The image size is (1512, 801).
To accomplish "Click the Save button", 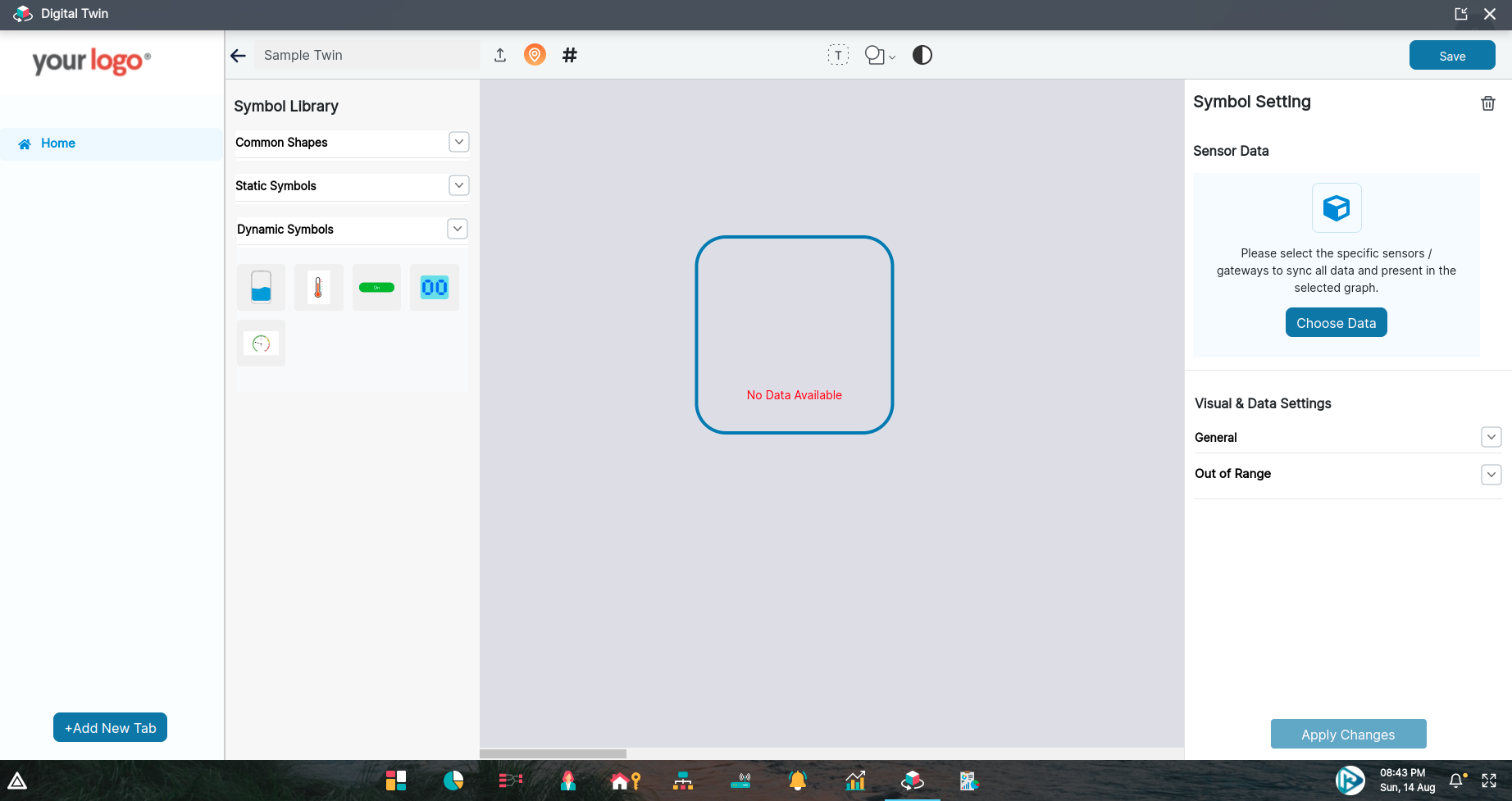I will point(1451,56).
